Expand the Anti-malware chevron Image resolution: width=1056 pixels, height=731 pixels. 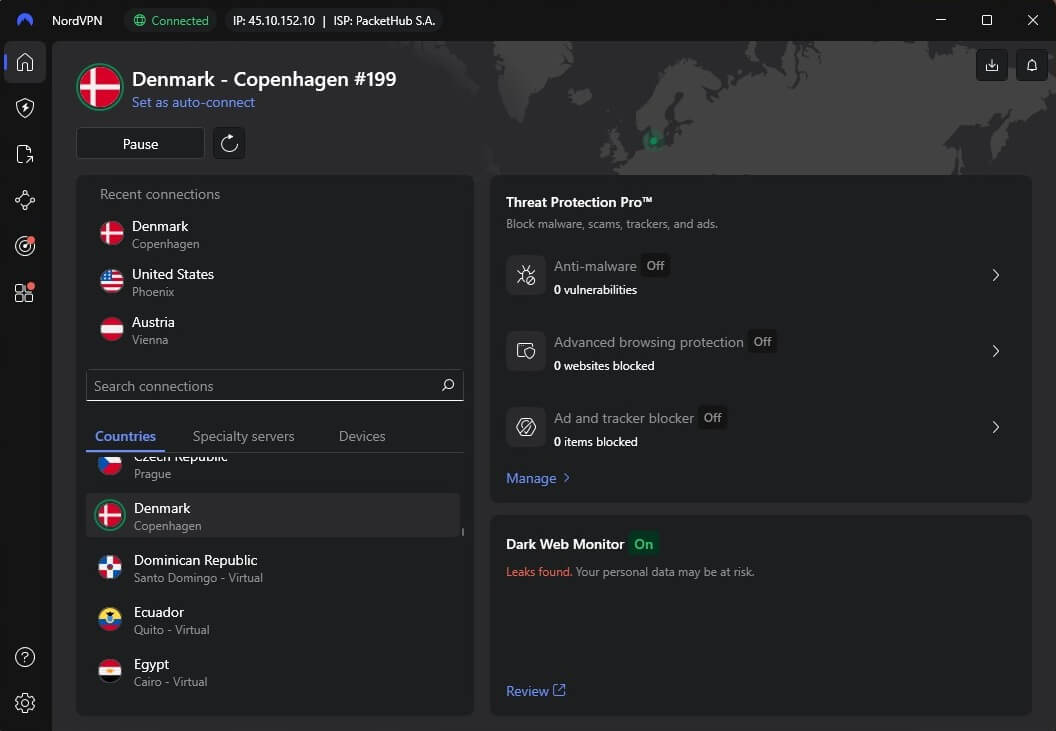995,275
